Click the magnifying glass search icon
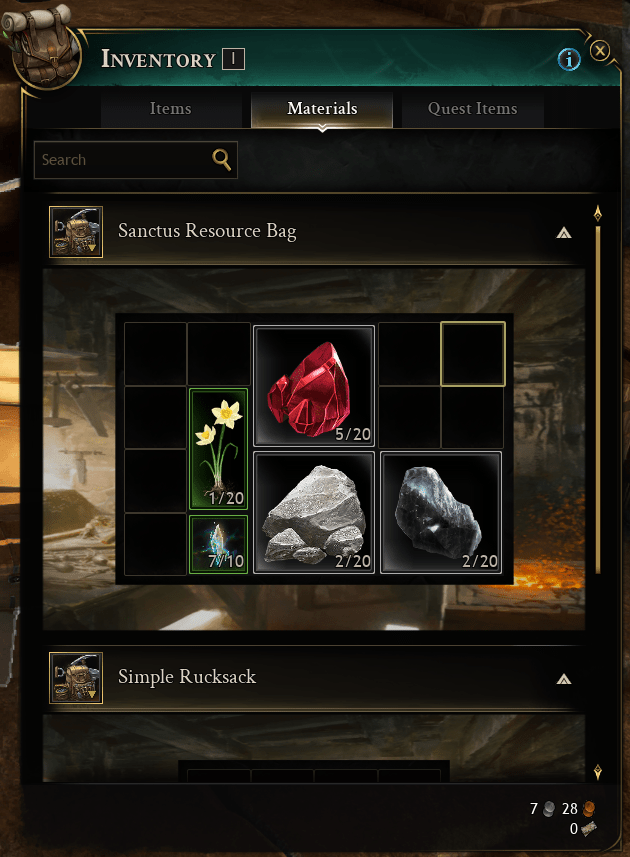Viewport: 630px width, 857px height. 221,160
